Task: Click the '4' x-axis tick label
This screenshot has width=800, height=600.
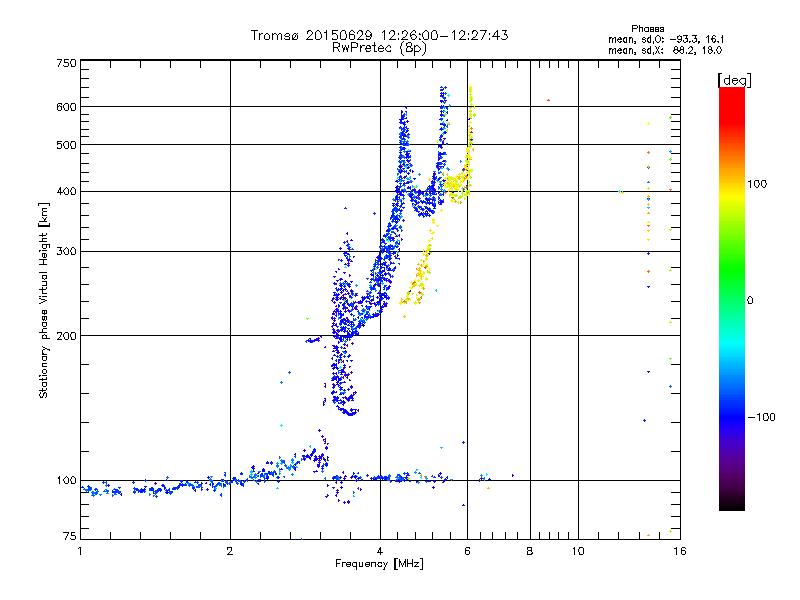Action: pyautogui.click(x=380, y=551)
